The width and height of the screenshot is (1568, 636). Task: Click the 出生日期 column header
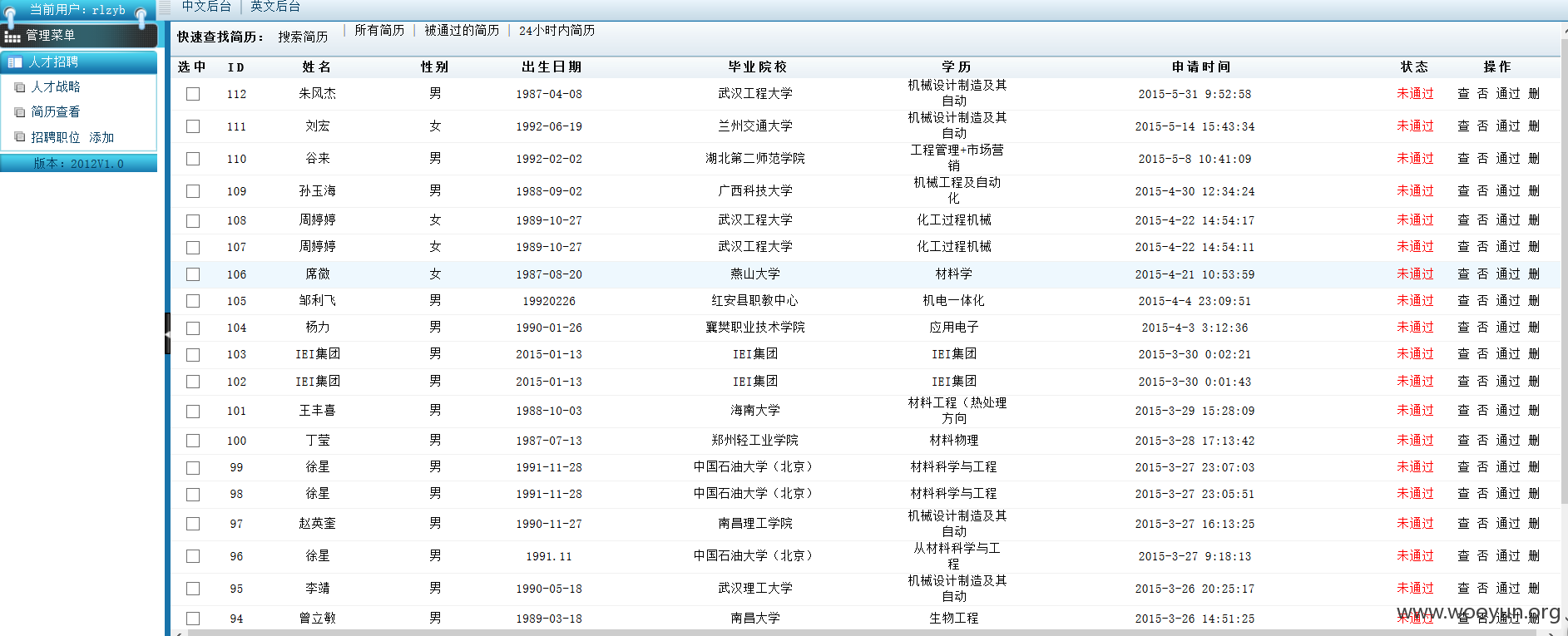point(552,67)
